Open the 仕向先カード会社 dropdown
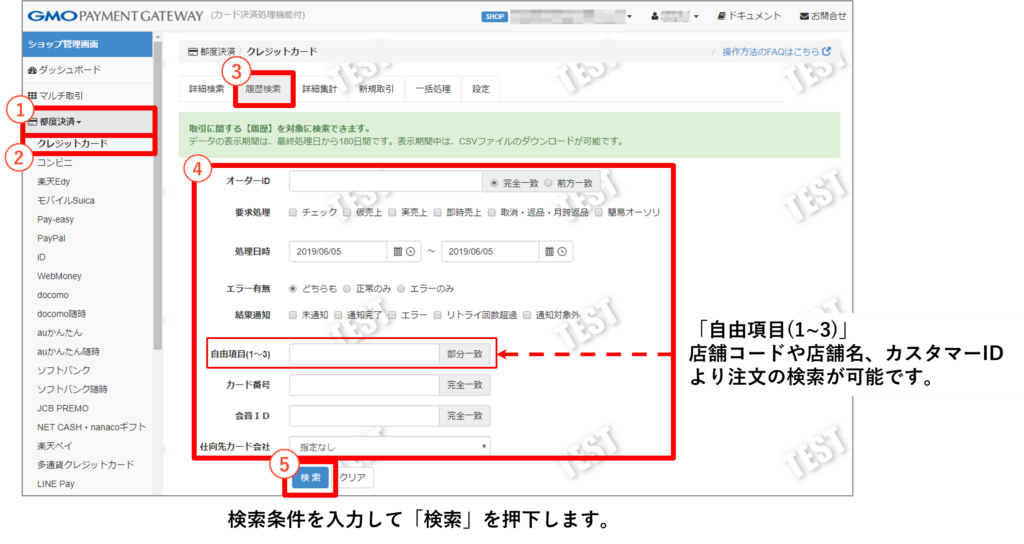1024x544 pixels. 389,446
